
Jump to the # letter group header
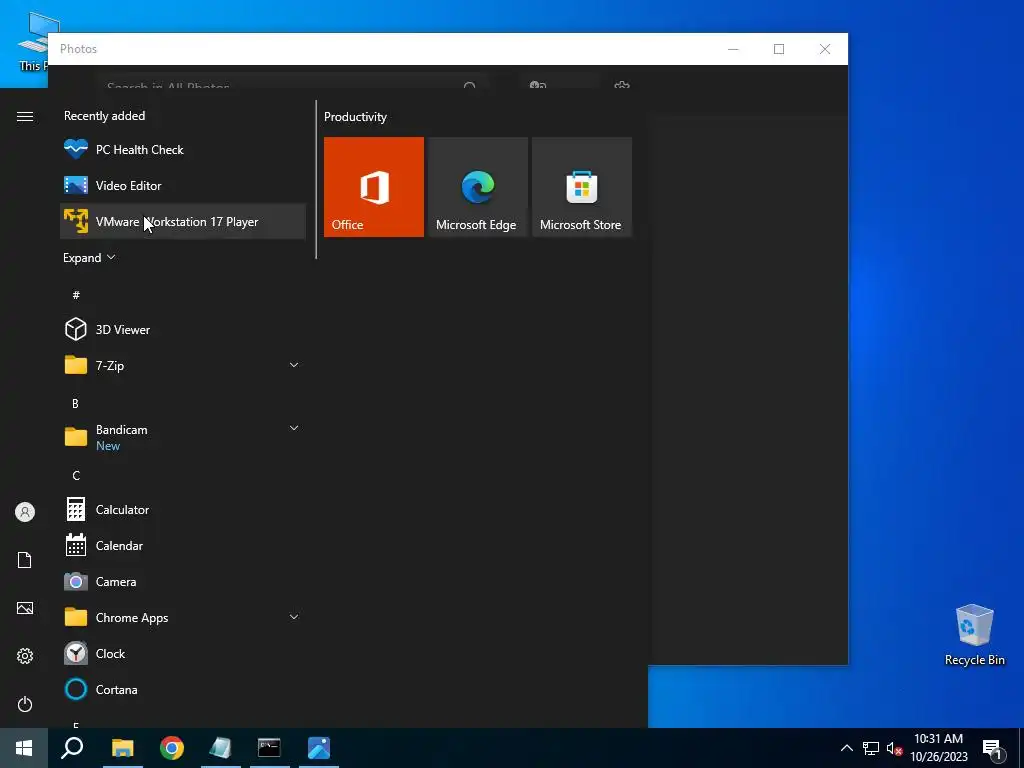(76, 295)
